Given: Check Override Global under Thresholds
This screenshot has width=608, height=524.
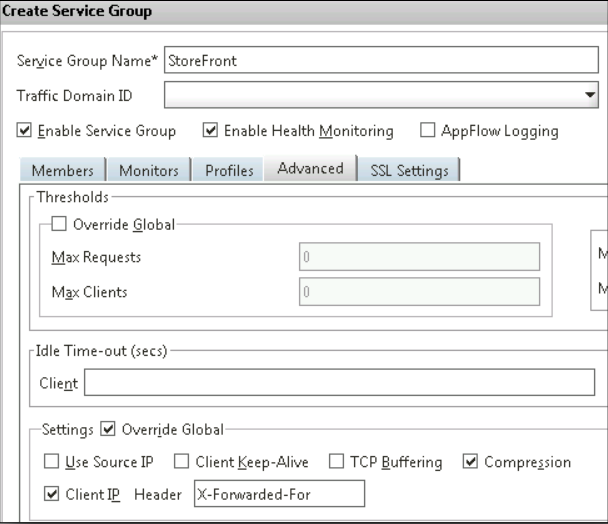Looking at the screenshot, I should 59,225.
